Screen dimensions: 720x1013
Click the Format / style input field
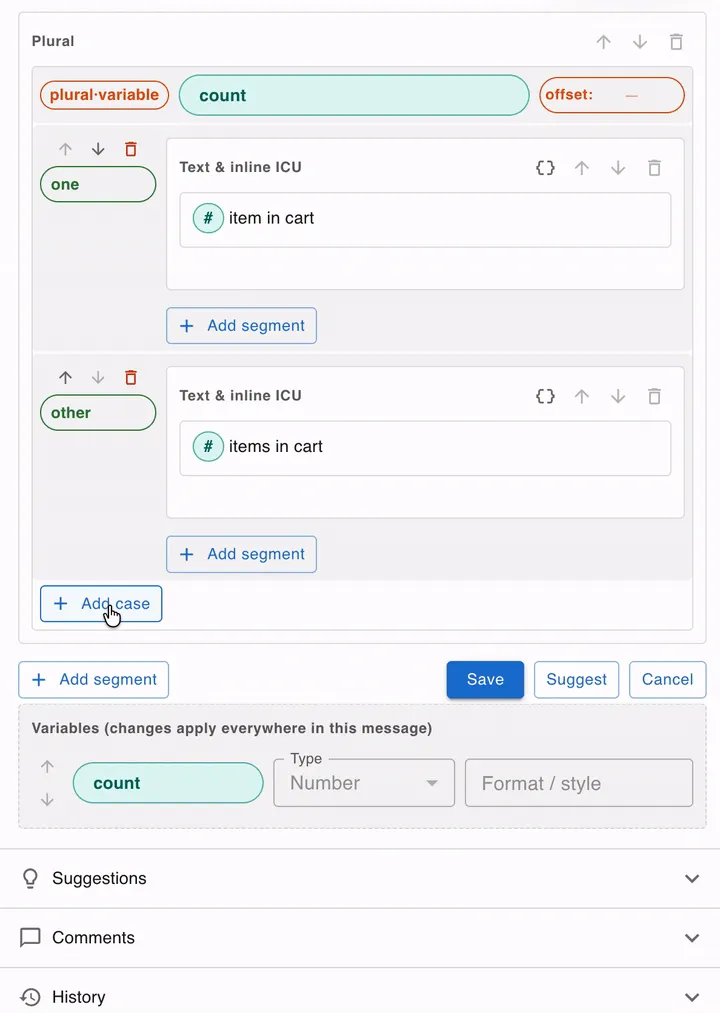578,783
